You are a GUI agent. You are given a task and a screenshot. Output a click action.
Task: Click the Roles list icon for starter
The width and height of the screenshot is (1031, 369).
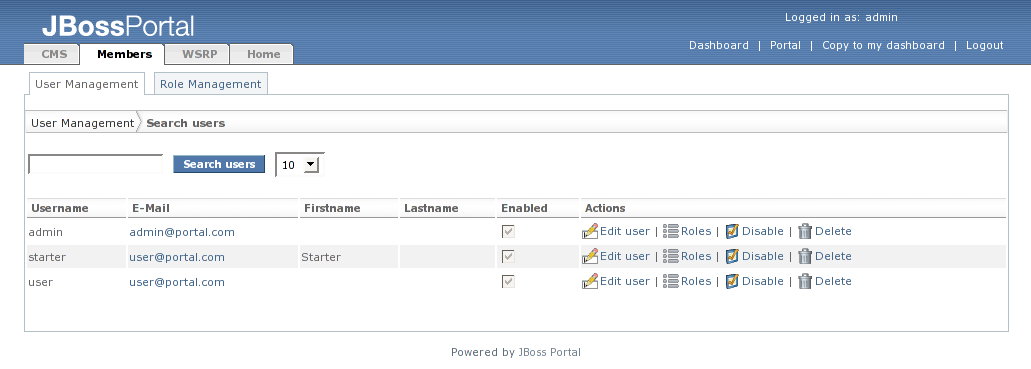[x=670, y=257]
